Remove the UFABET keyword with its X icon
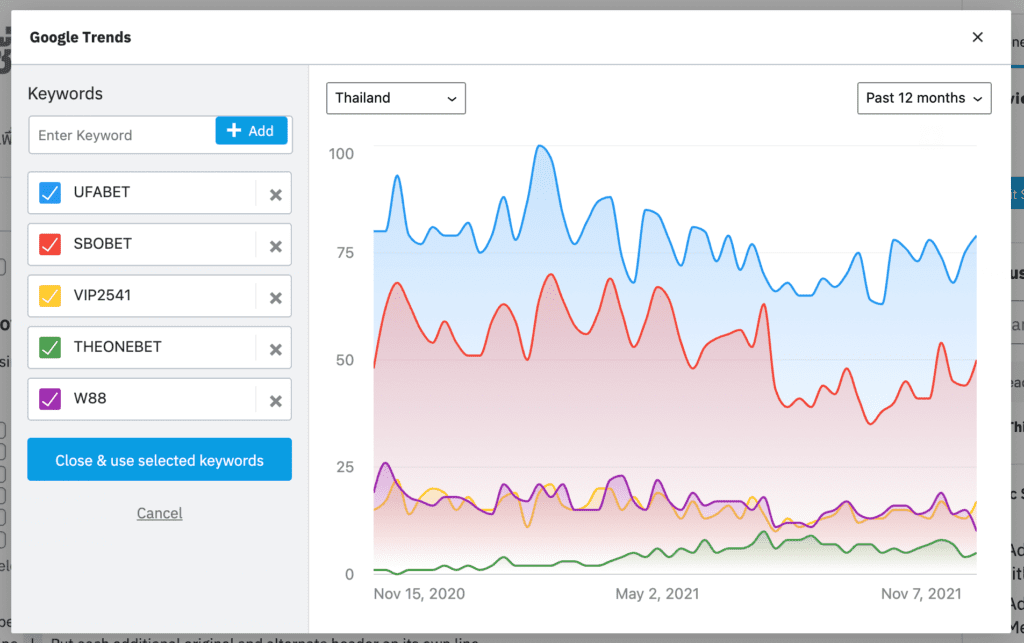This screenshot has width=1024, height=643. 276,195
